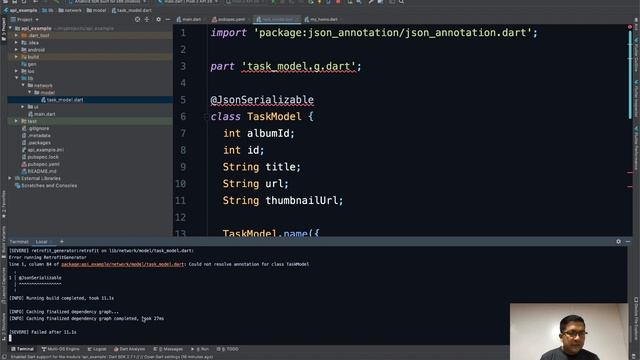
Task: Expand External Libraries node
Action: click(10, 178)
